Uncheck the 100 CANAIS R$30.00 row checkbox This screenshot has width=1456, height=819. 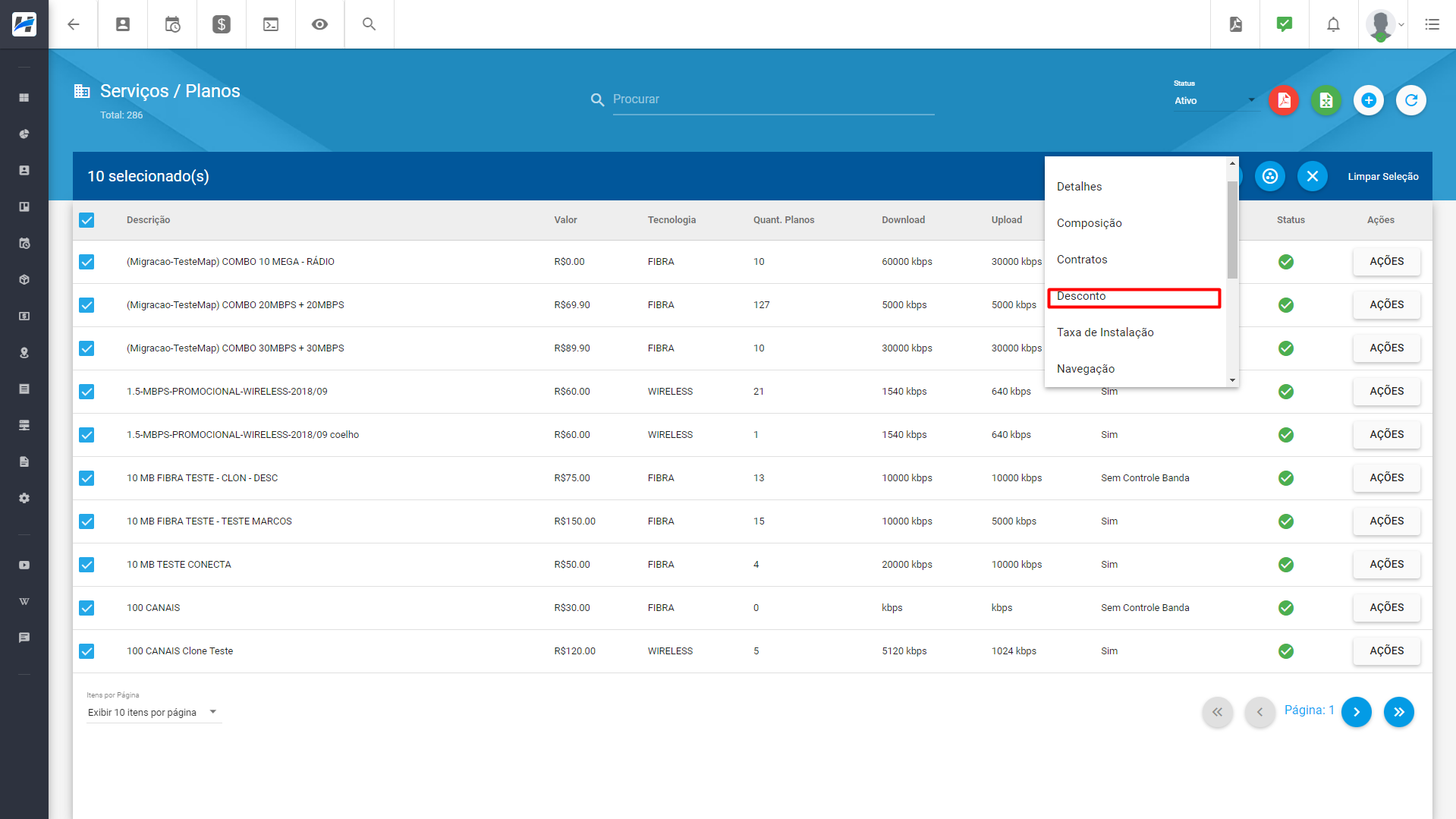pyautogui.click(x=86, y=608)
